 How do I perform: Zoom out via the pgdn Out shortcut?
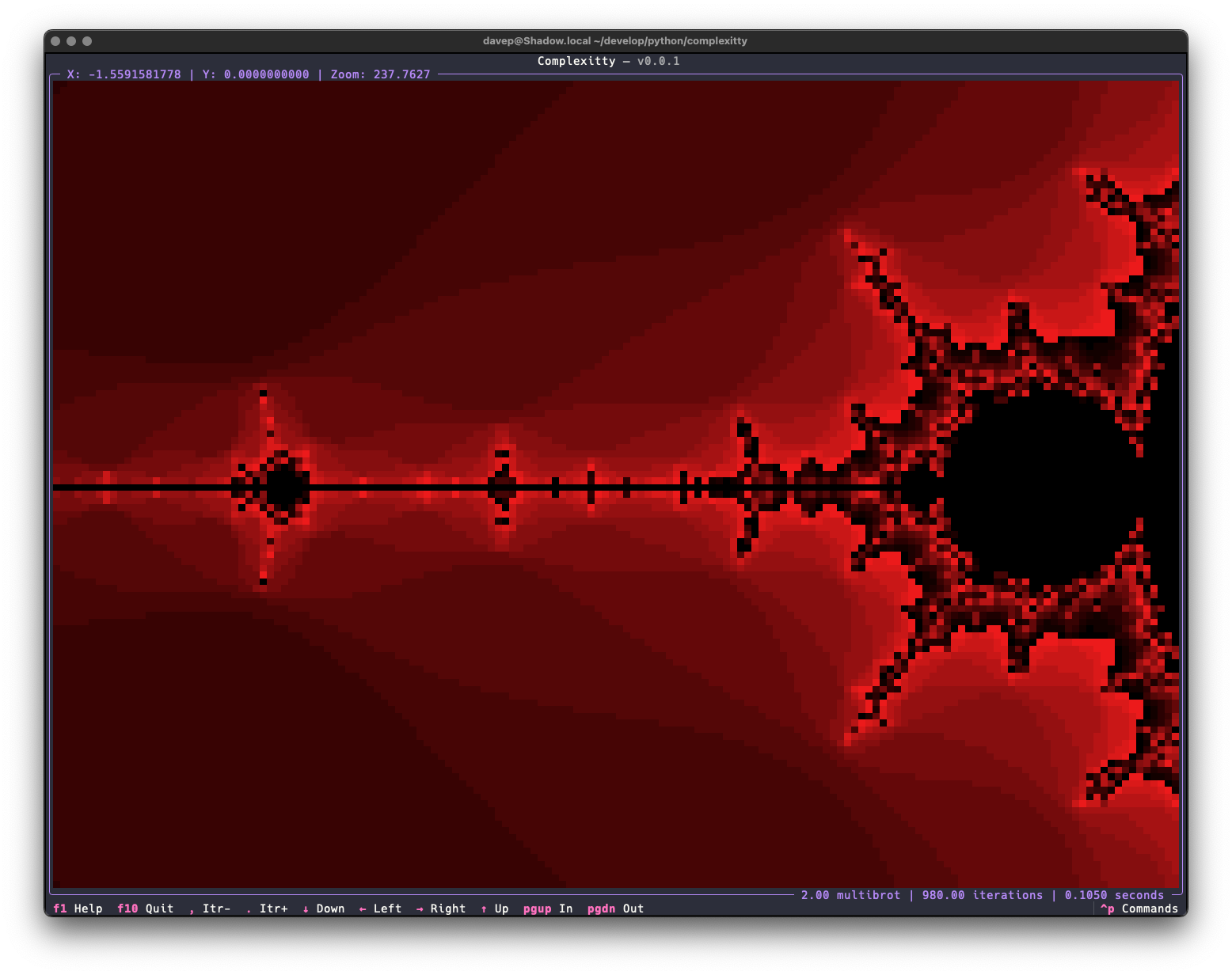click(615, 909)
